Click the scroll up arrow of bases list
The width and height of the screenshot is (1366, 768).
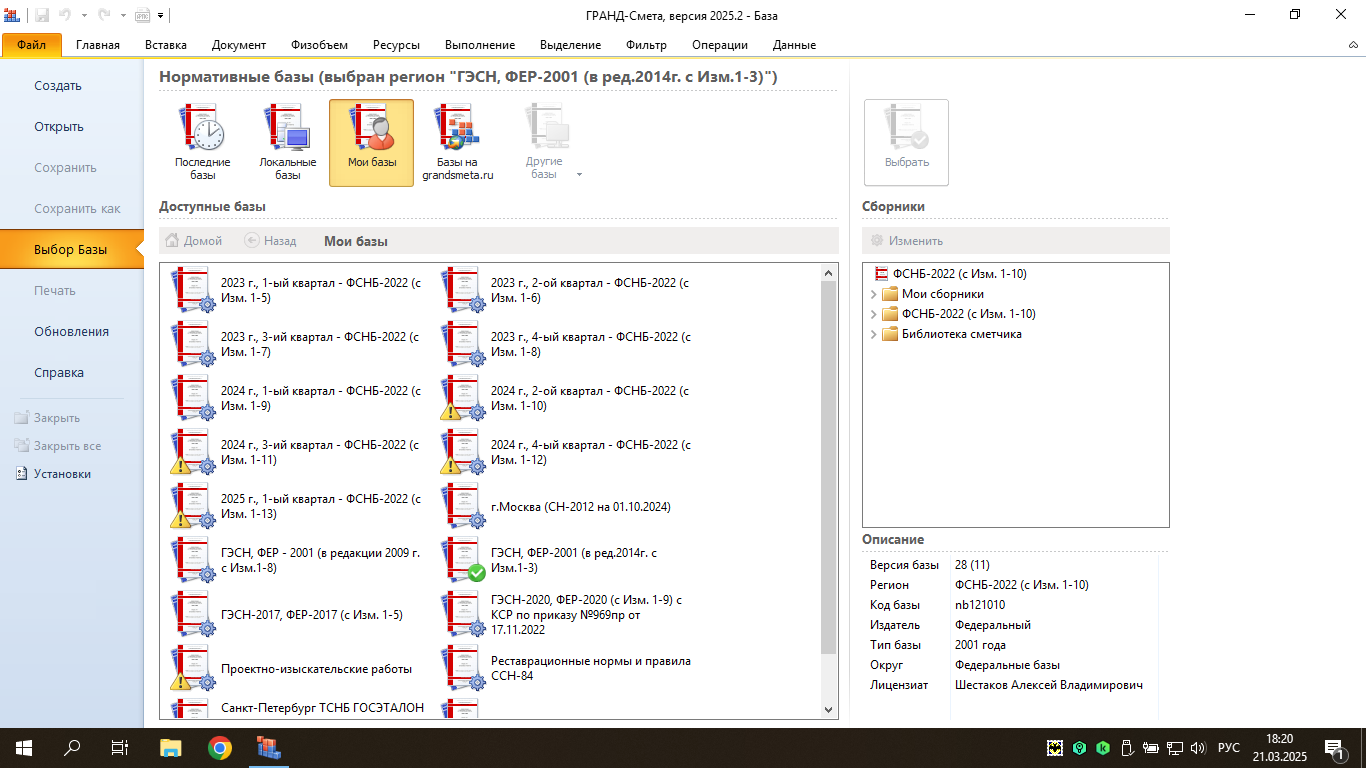pyautogui.click(x=829, y=272)
